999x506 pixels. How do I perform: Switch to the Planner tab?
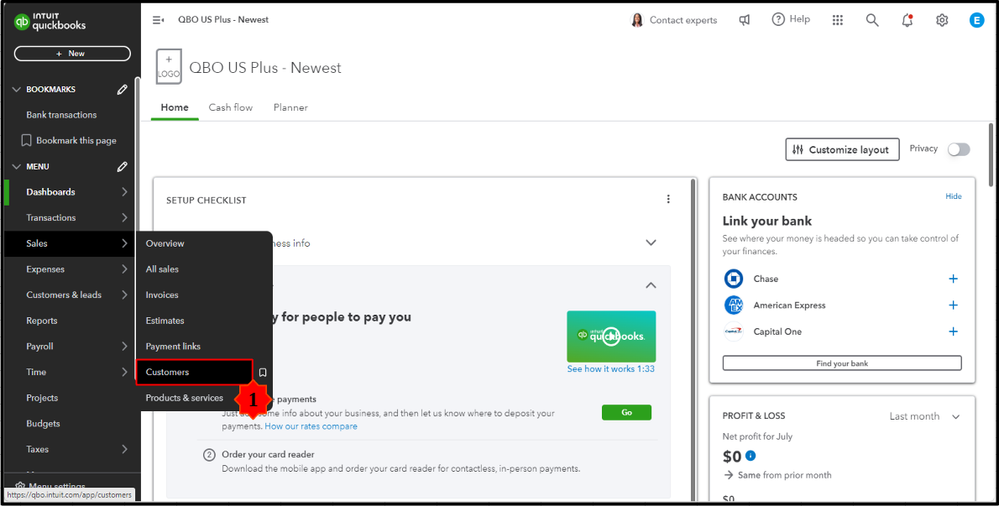(291, 108)
